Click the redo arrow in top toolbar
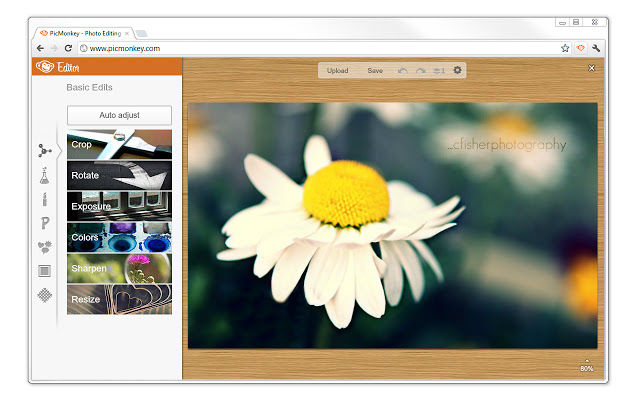The height and width of the screenshot is (400, 640). 421,71
